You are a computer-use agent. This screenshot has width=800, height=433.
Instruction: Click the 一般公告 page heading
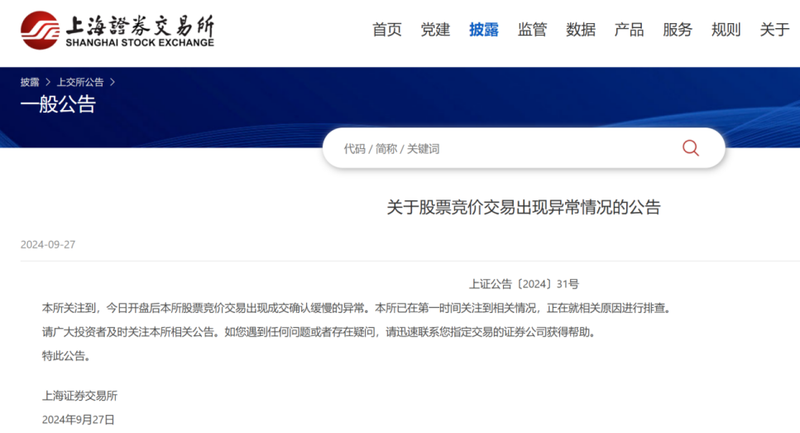coord(58,105)
